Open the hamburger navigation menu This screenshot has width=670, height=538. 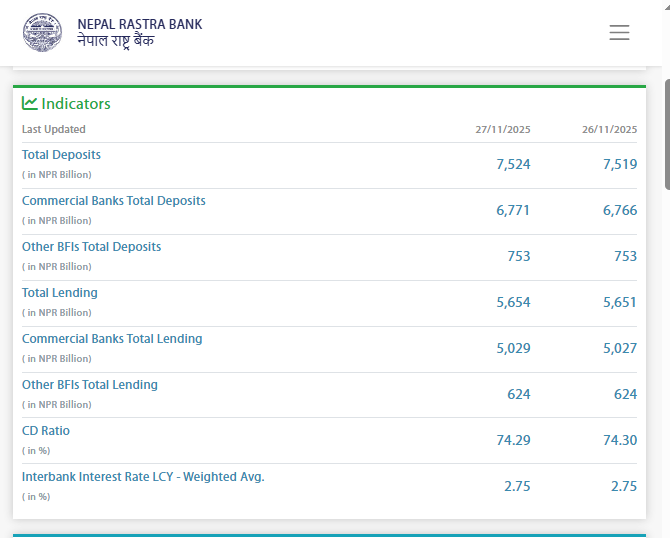pos(619,32)
